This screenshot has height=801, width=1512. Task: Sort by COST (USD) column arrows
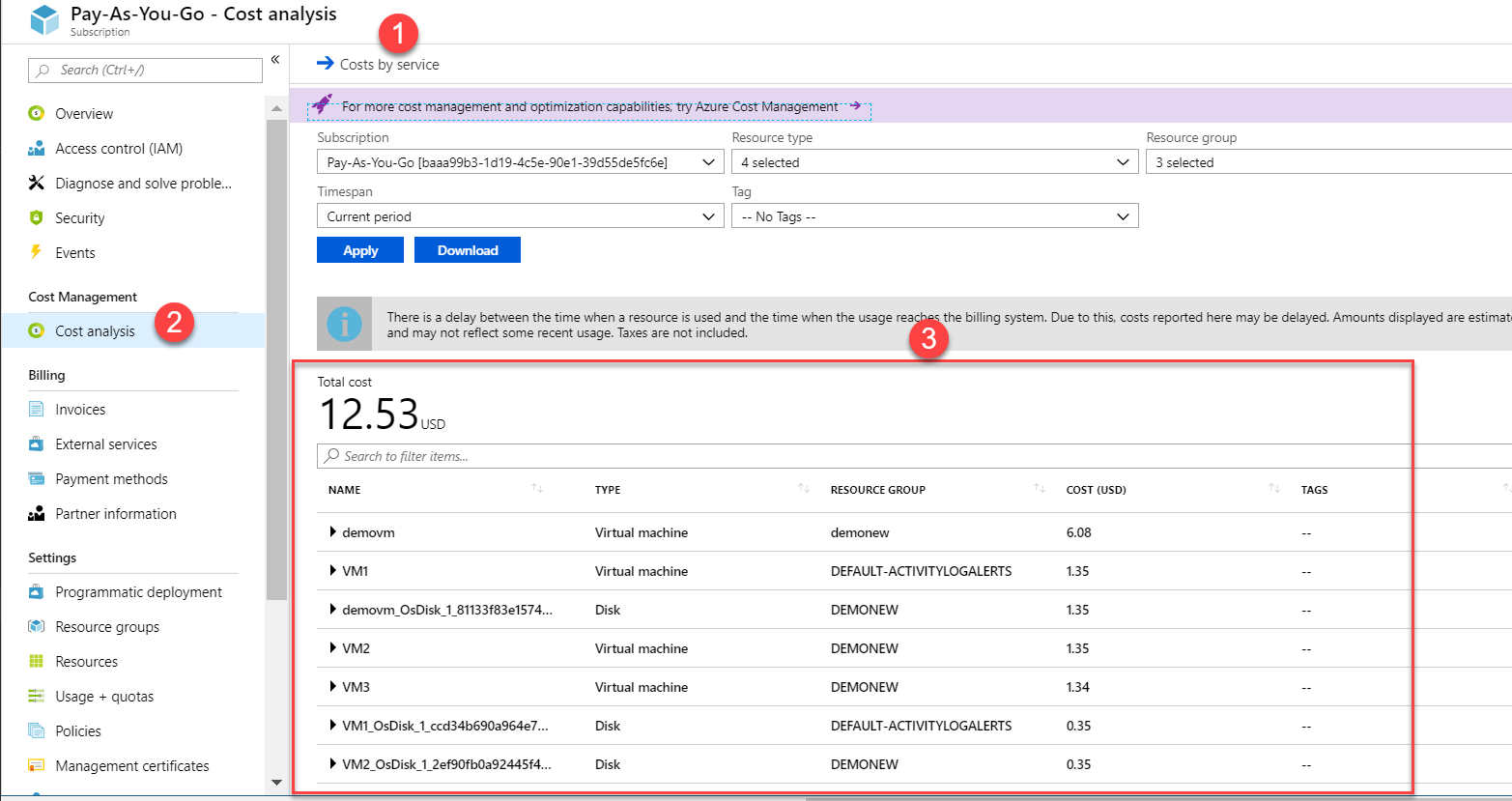pos(1274,489)
